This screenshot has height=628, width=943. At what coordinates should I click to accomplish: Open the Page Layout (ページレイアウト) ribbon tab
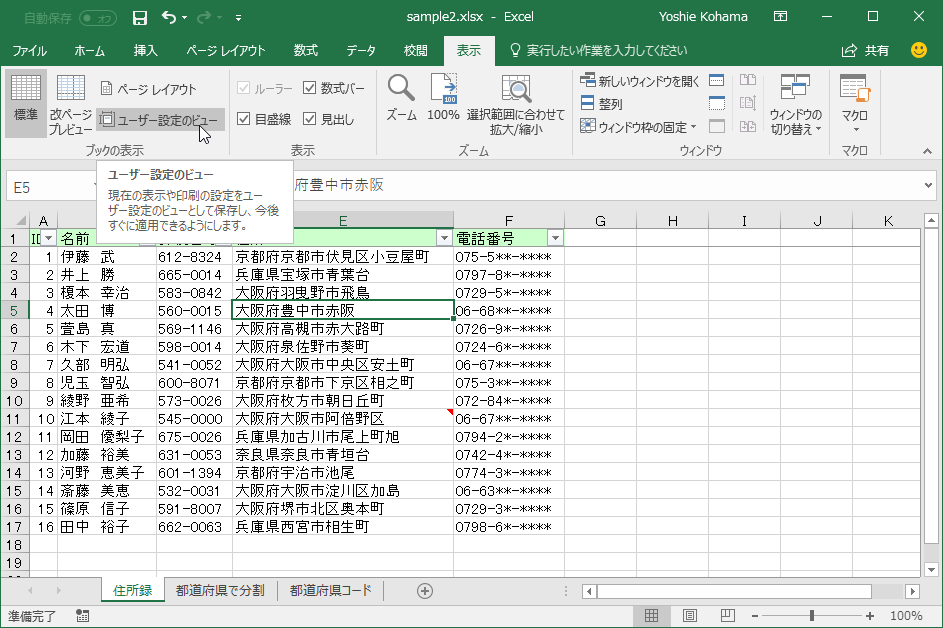(226, 51)
